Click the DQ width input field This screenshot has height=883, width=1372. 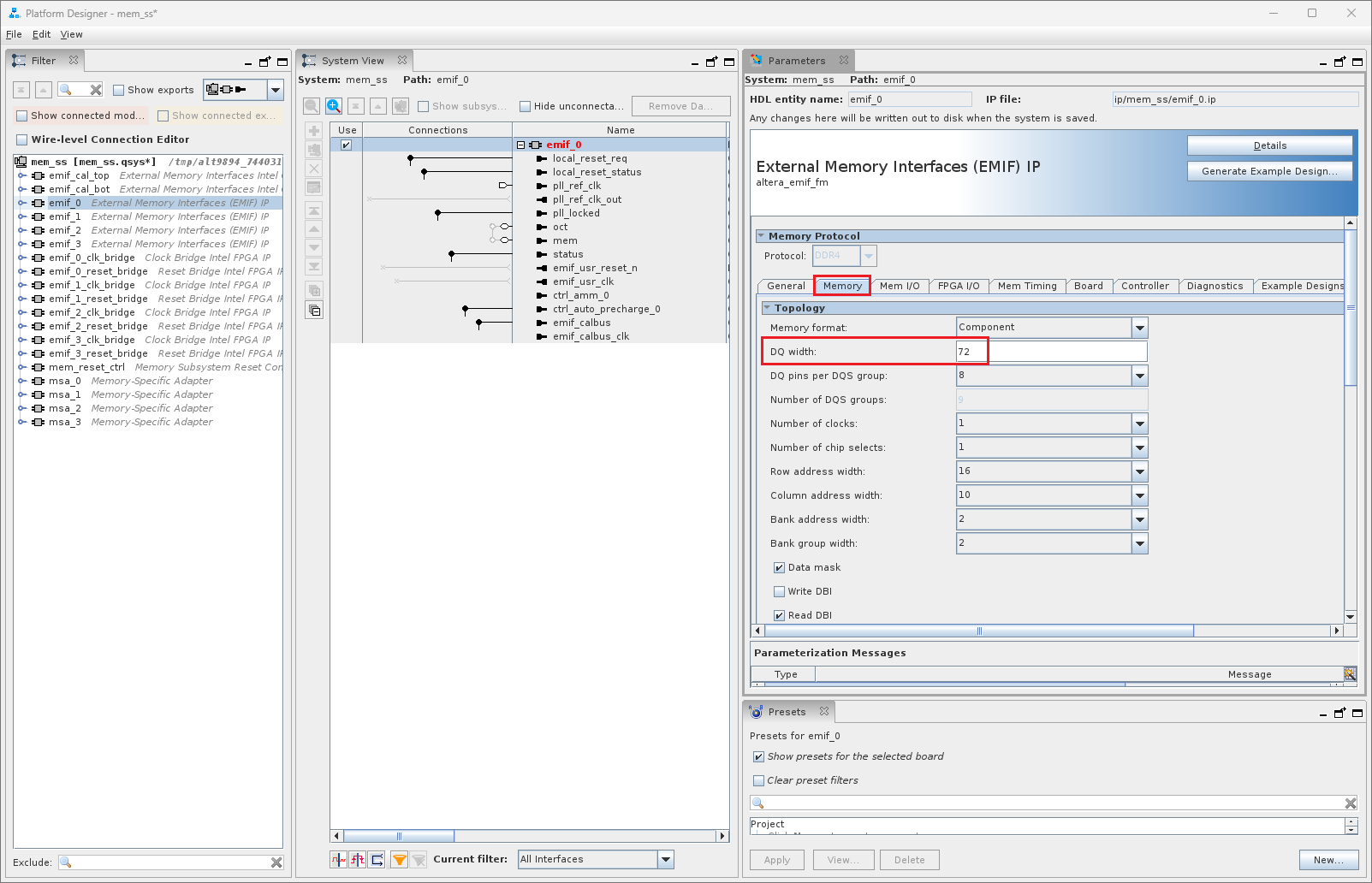[1051, 352]
